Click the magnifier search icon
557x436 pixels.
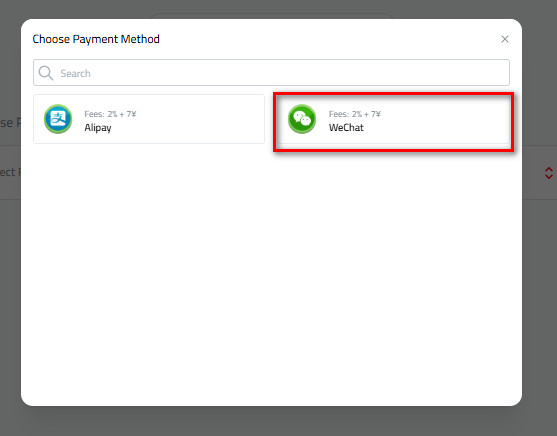[46, 73]
